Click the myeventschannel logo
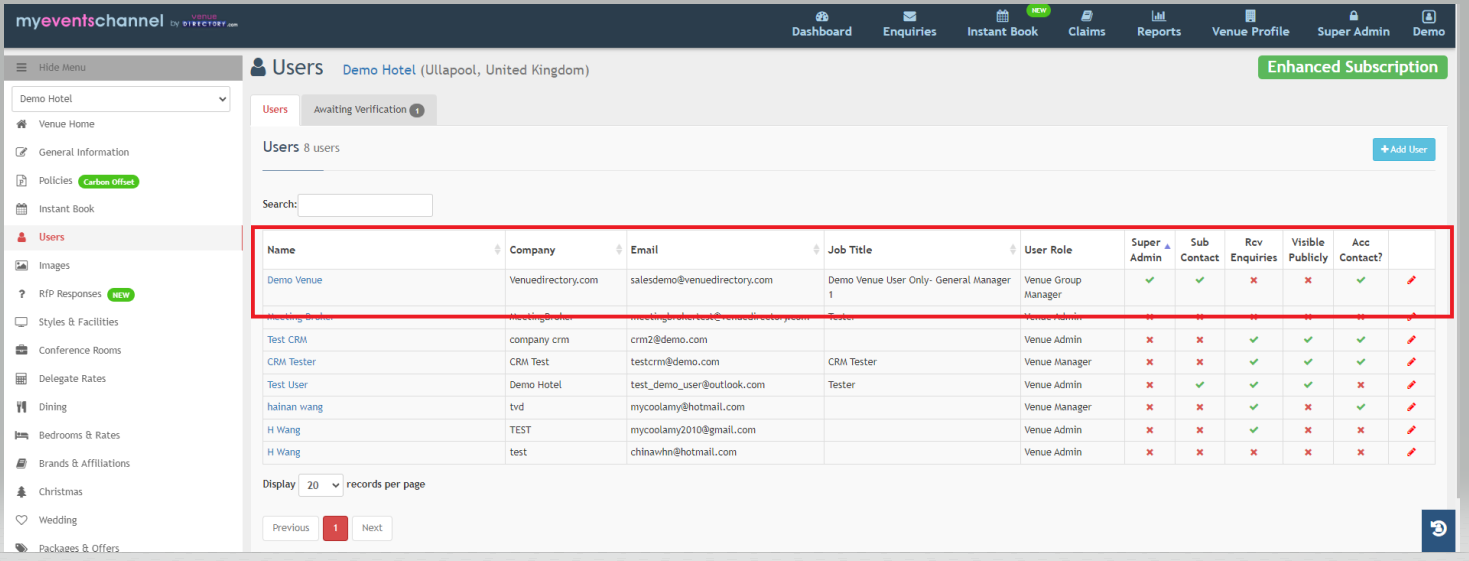 click(127, 21)
